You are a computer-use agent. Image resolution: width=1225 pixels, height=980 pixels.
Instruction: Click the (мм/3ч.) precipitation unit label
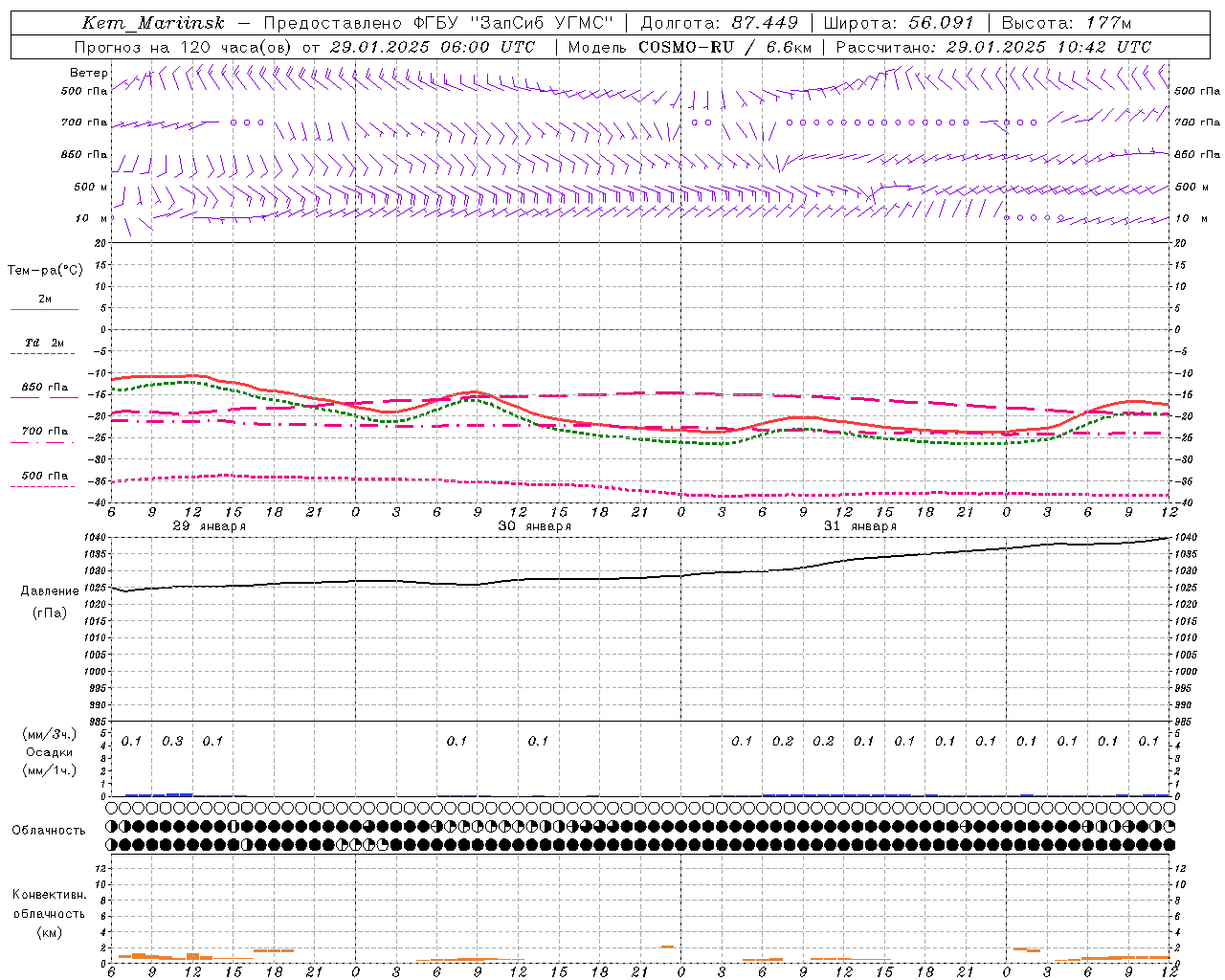click(49, 734)
